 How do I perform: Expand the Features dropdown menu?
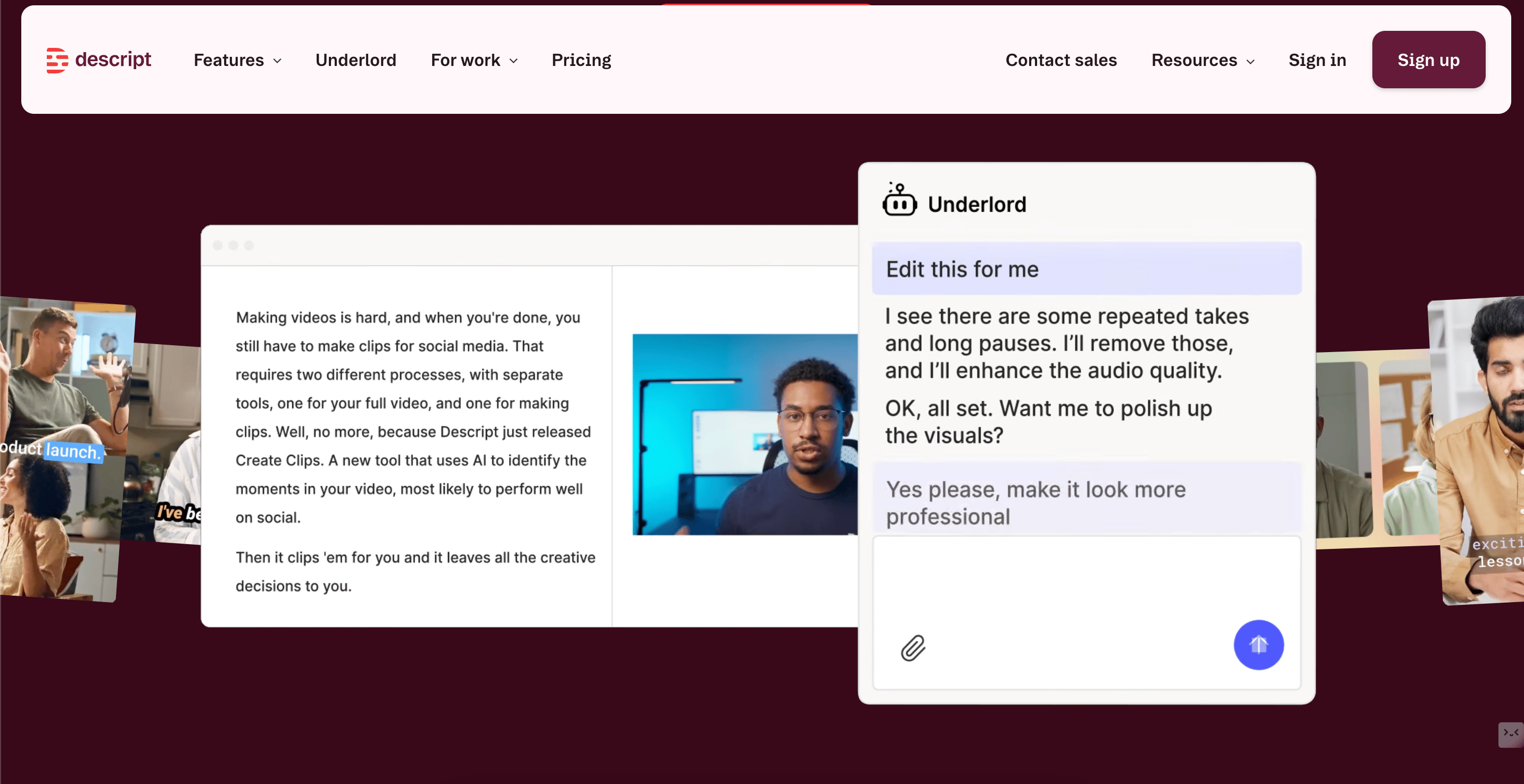tap(237, 60)
